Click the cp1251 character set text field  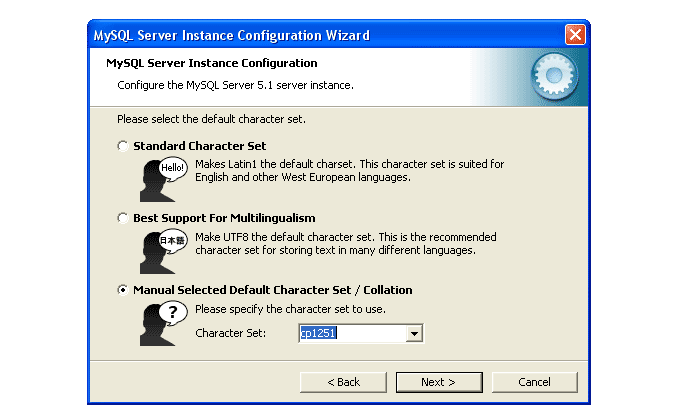click(352, 333)
